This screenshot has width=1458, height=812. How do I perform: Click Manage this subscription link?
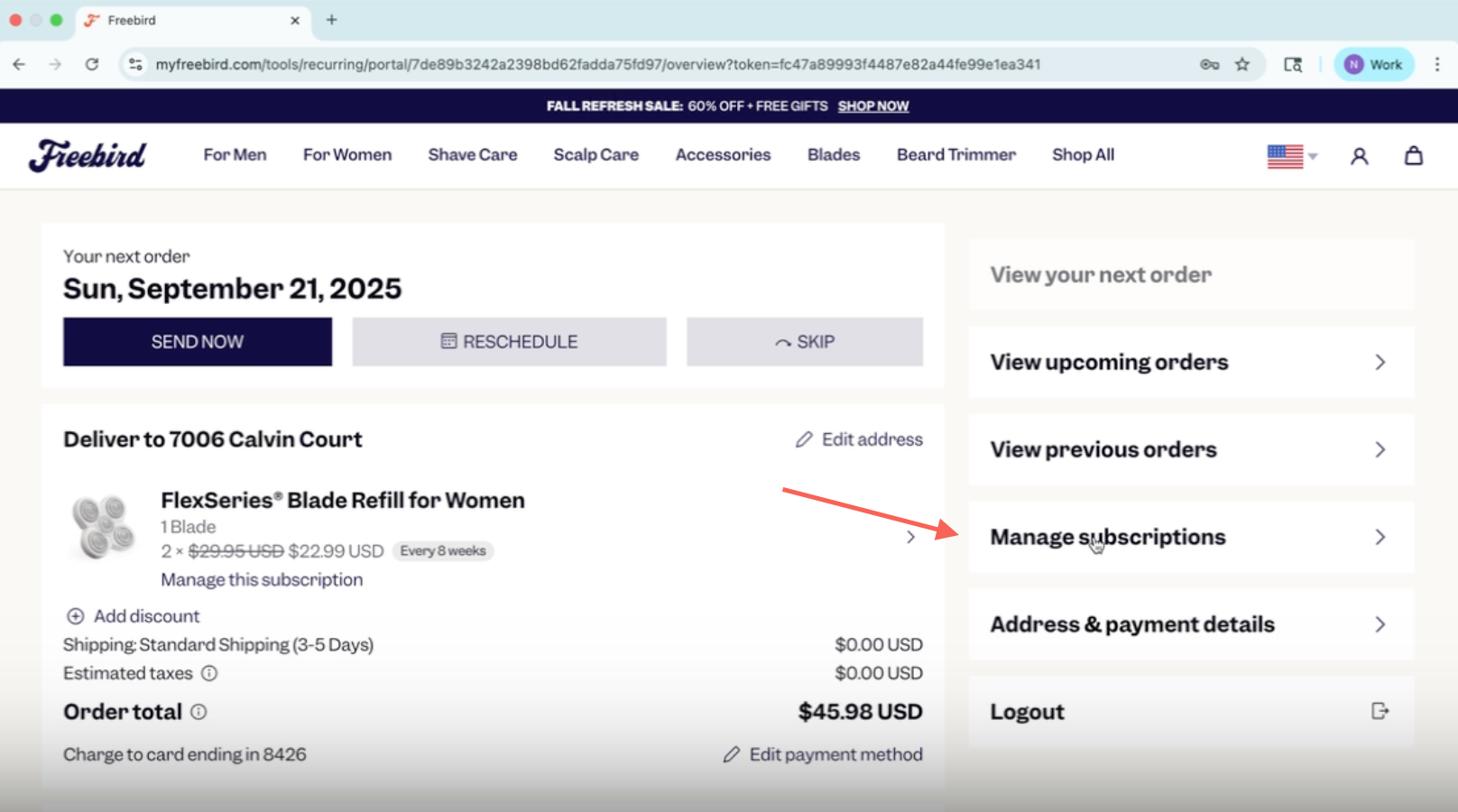262,580
